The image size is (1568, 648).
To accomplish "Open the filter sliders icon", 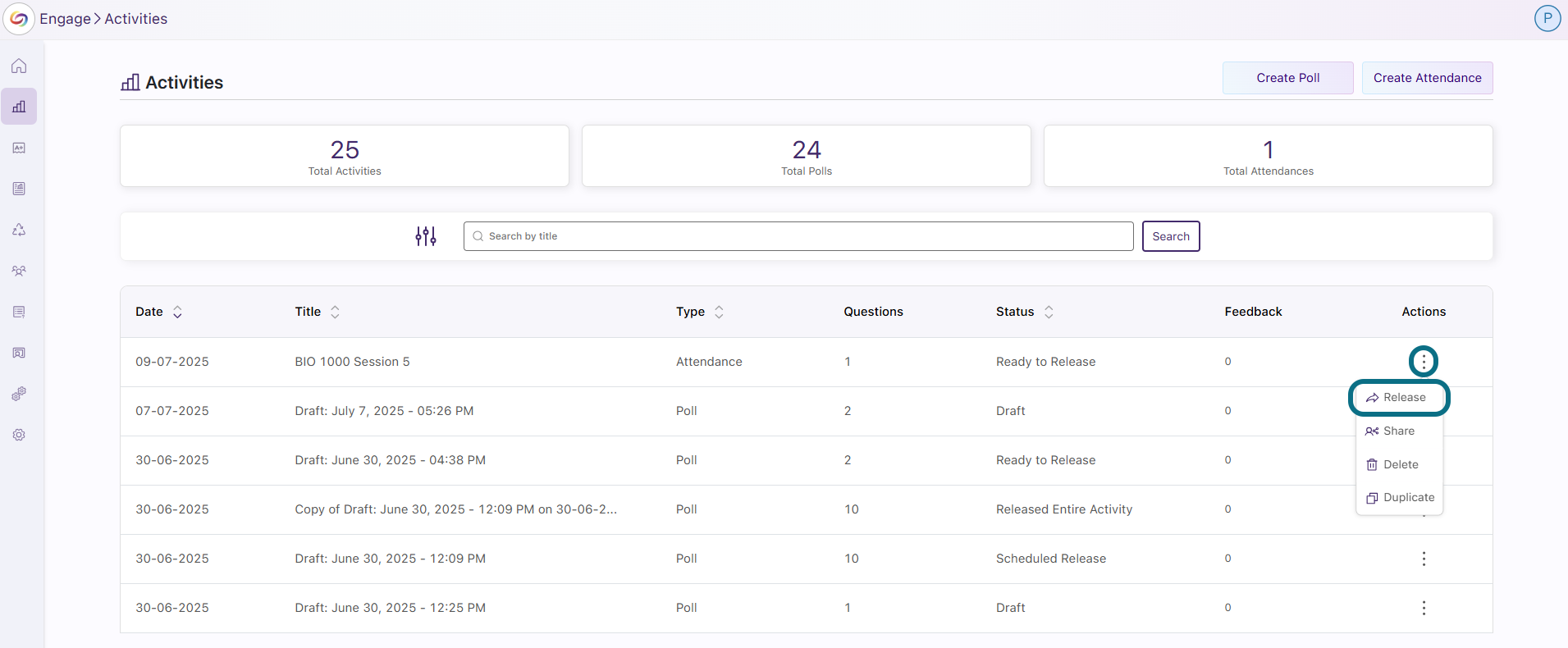I will [426, 236].
